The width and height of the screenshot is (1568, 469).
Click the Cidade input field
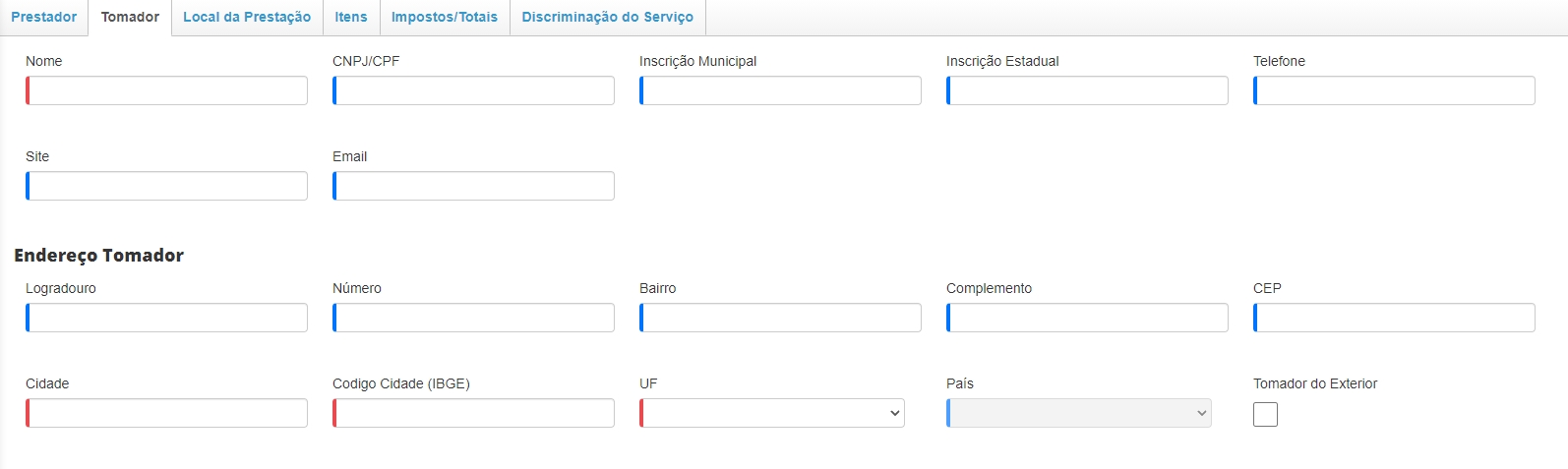coord(167,413)
